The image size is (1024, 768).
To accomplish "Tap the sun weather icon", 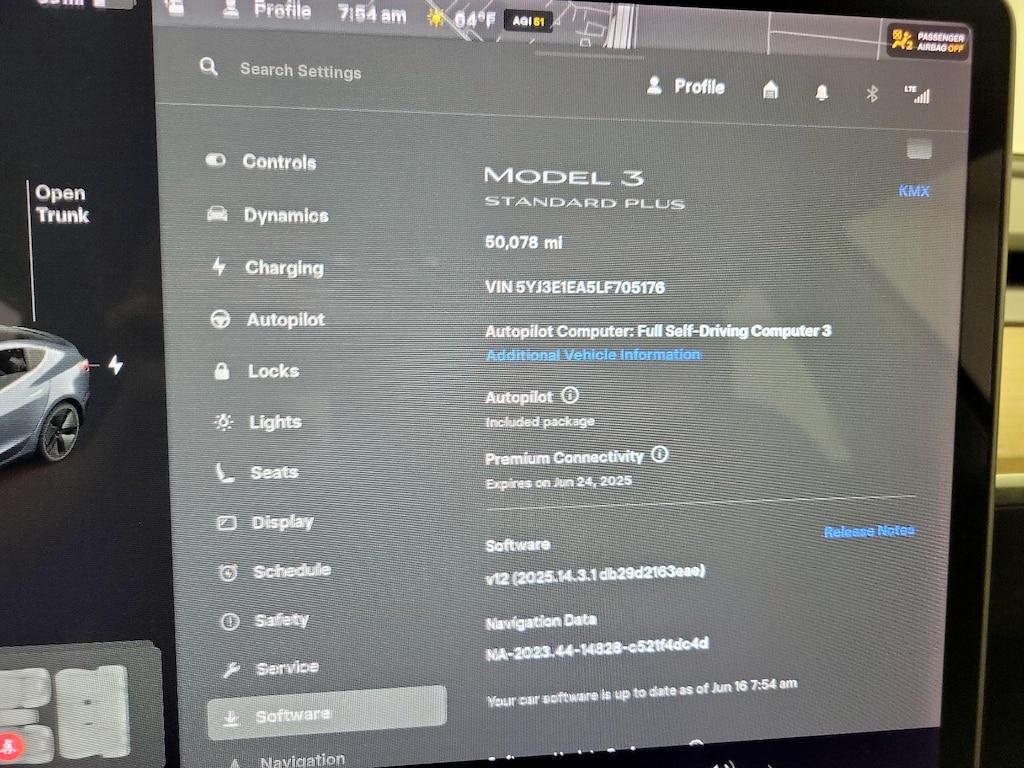I will 435,18.
